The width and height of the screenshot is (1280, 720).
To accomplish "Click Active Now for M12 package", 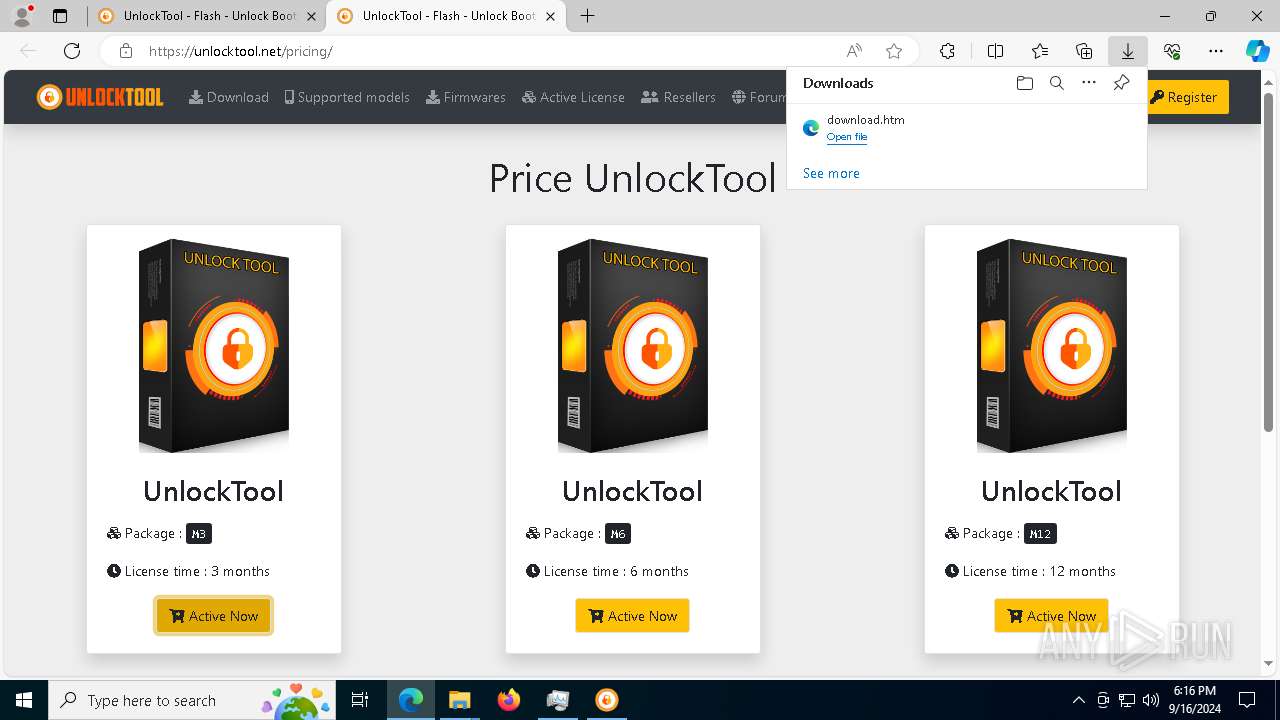I will point(1052,616).
